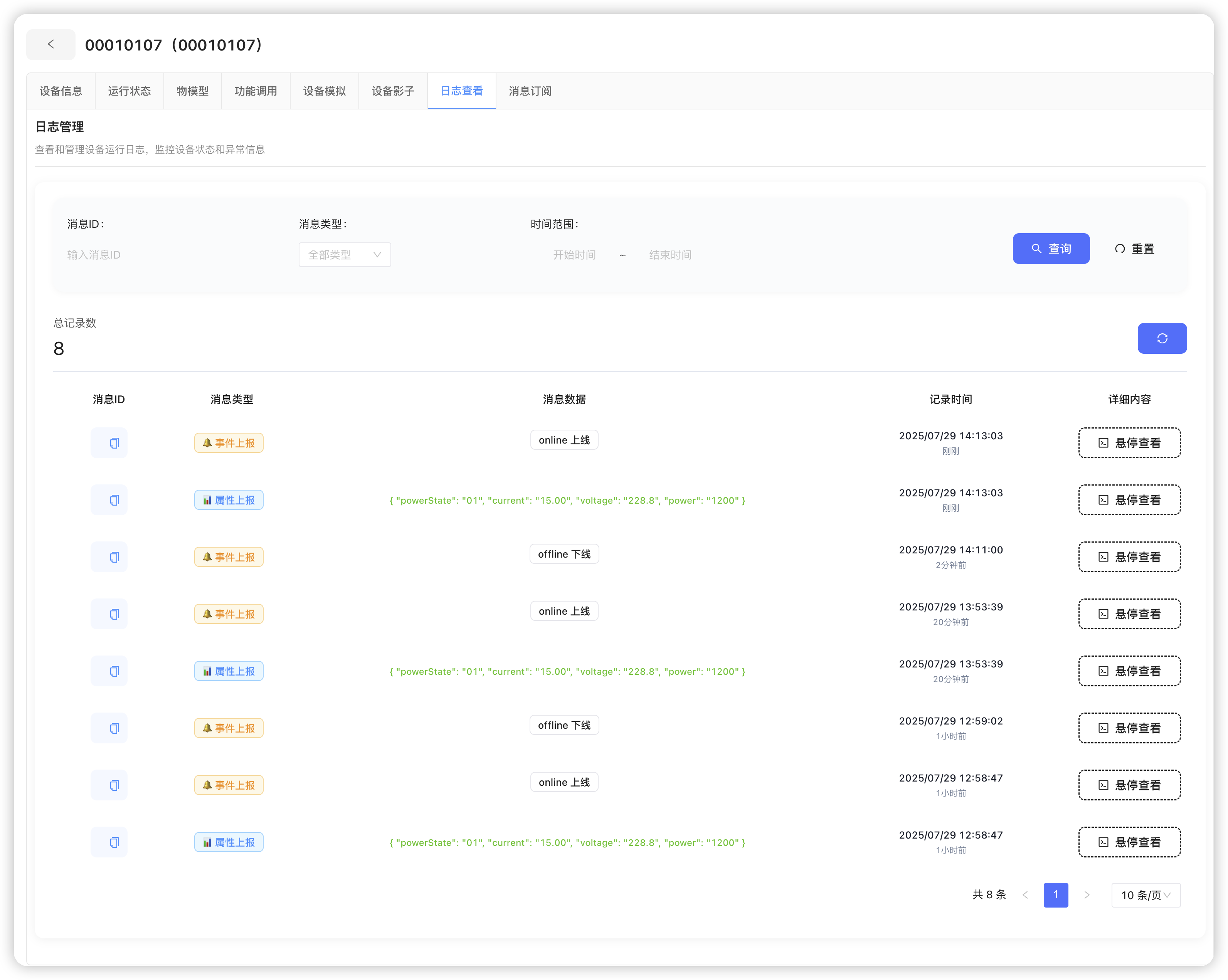Click the reset (重置) icon button
This screenshot has width=1228, height=980.
(1134, 249)
